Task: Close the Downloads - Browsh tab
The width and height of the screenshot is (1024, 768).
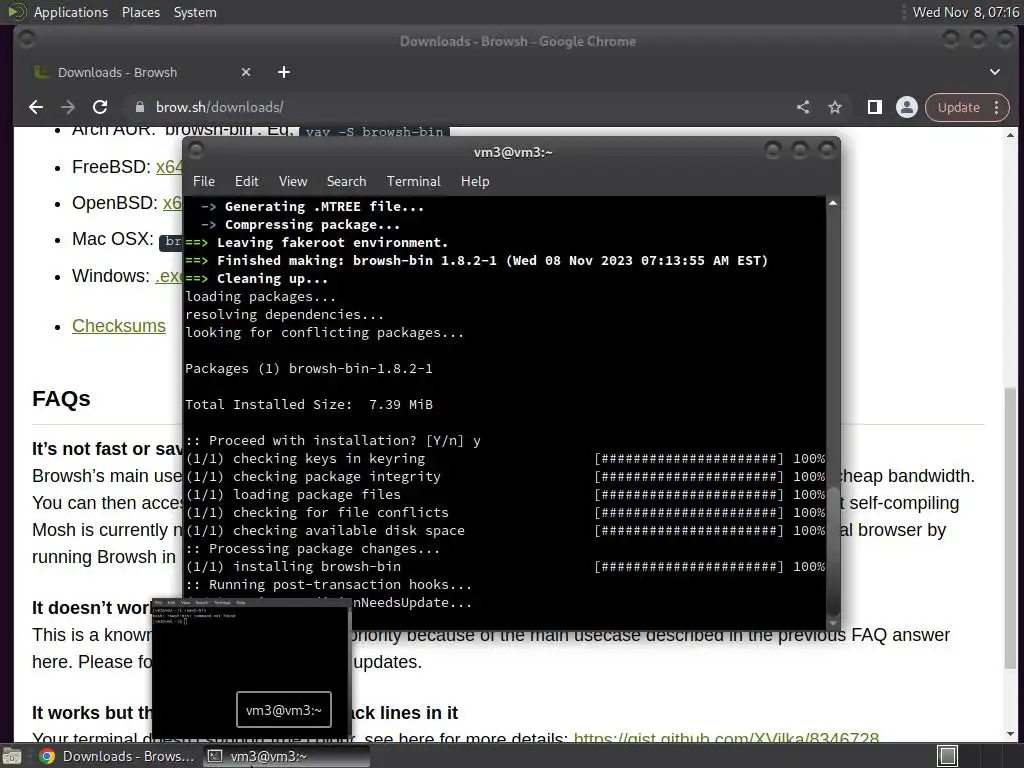Action: pos(246,72)
